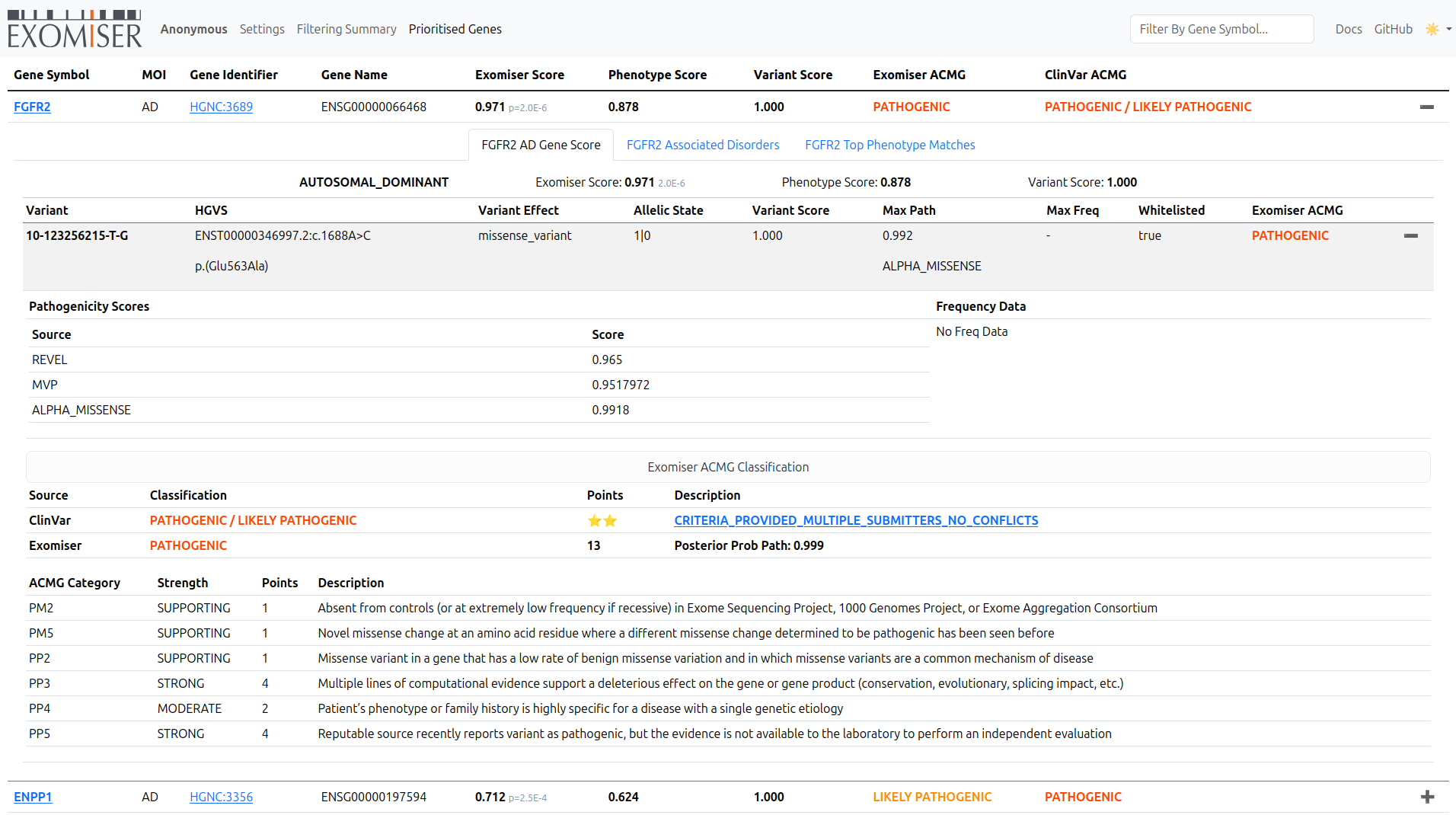This screenshot has width=1456, height=815.
Task: Click the Pathogenicity Scores heading
Action: tap(89, 306)
